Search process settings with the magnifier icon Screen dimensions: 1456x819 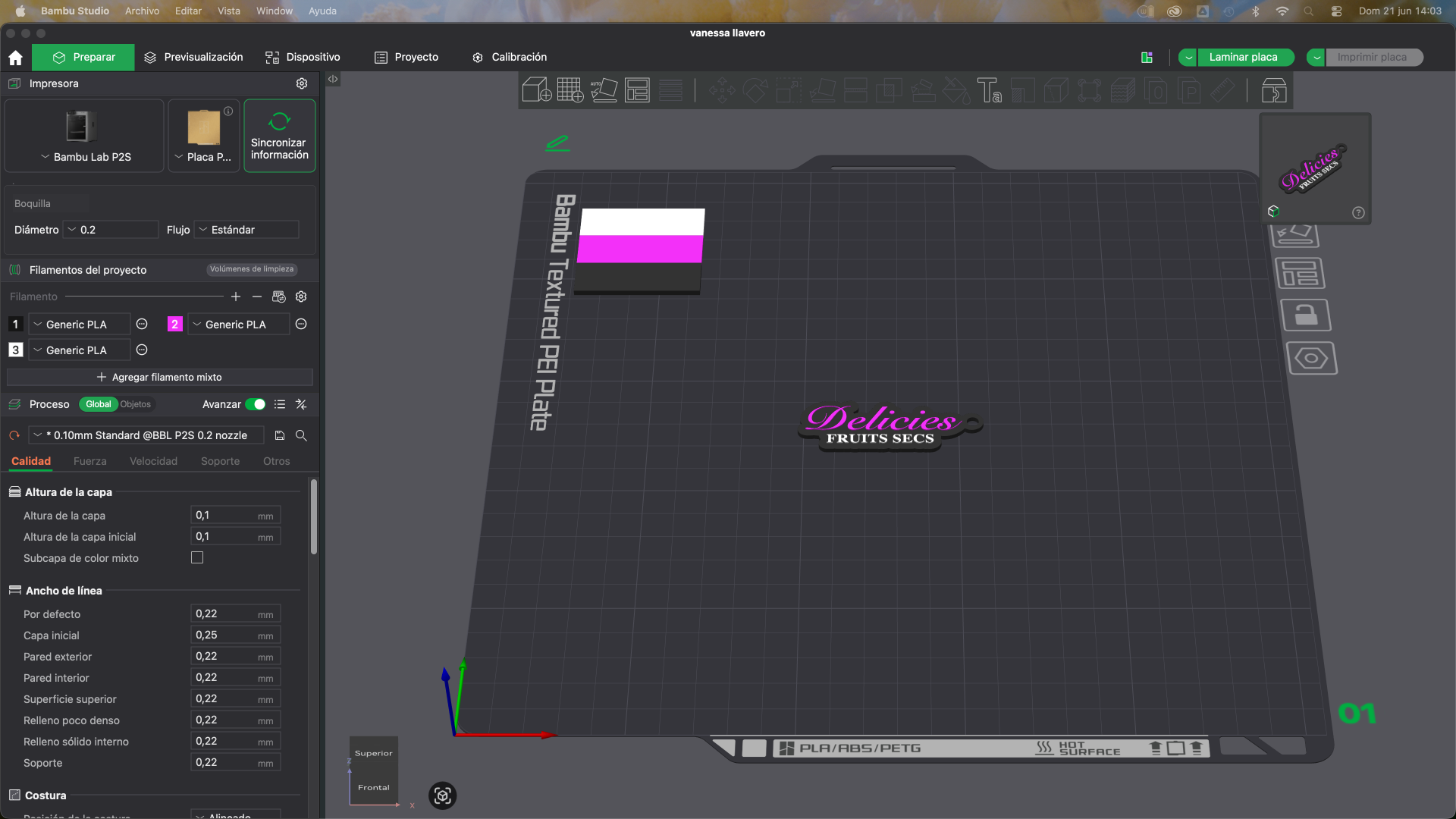pos(301,435)
